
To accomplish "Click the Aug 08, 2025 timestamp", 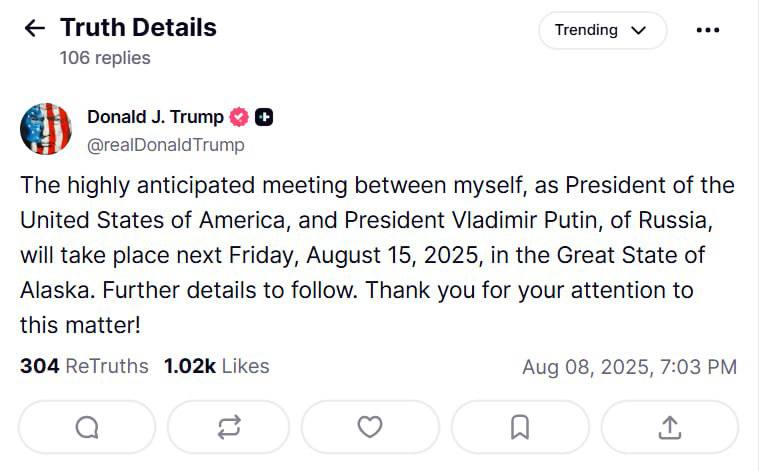I will (629, 367).
